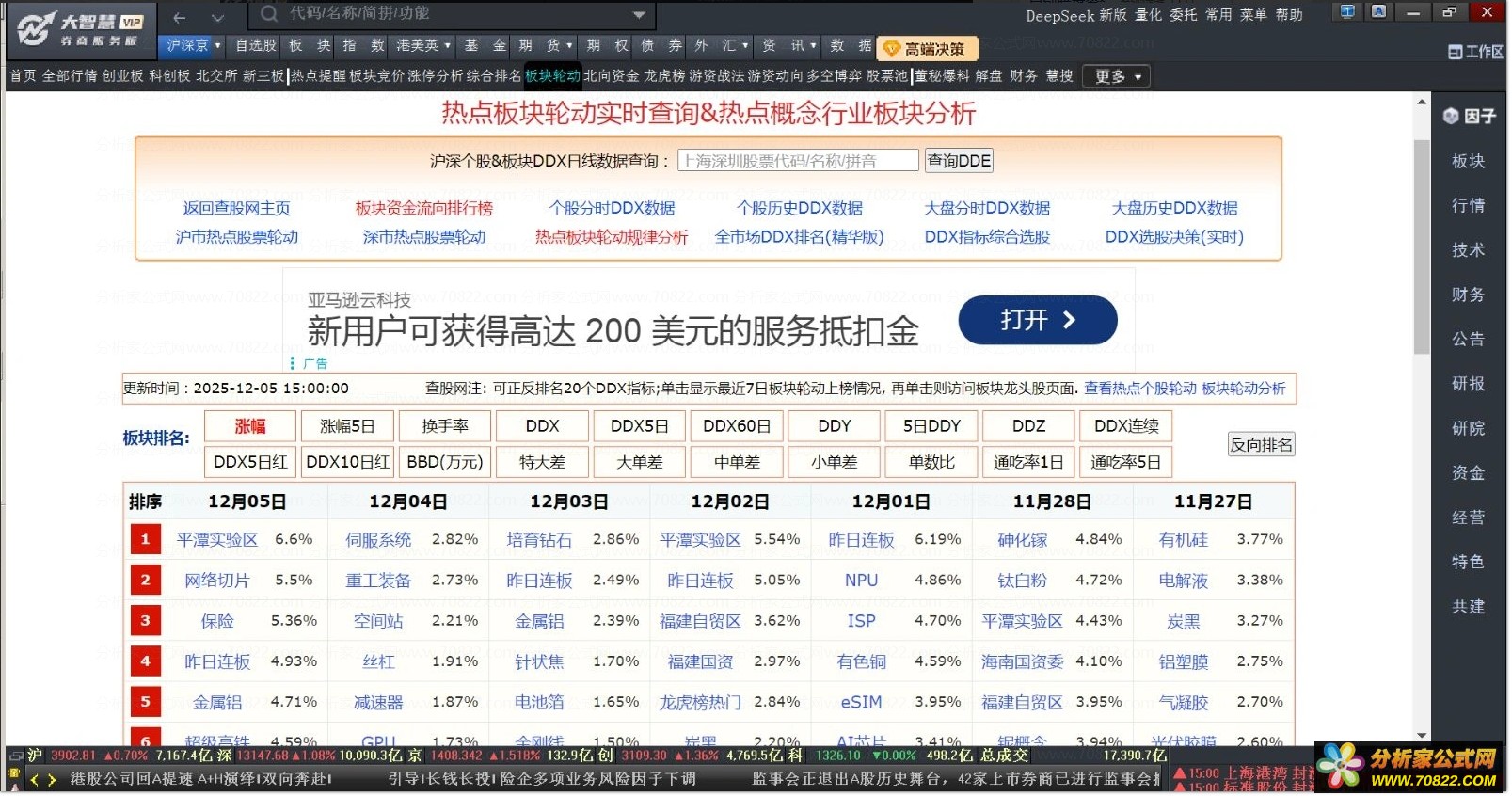
Task: Click the stock code query input field
Action: (x=797, y=161)
